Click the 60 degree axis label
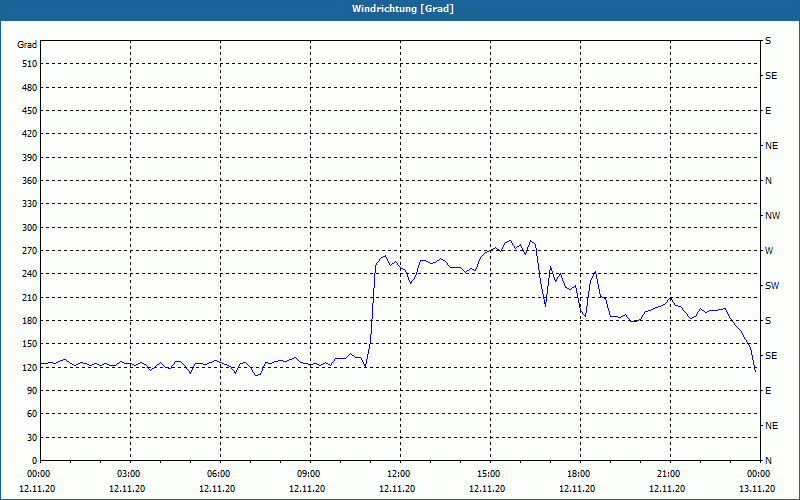 tap(32, 414)
